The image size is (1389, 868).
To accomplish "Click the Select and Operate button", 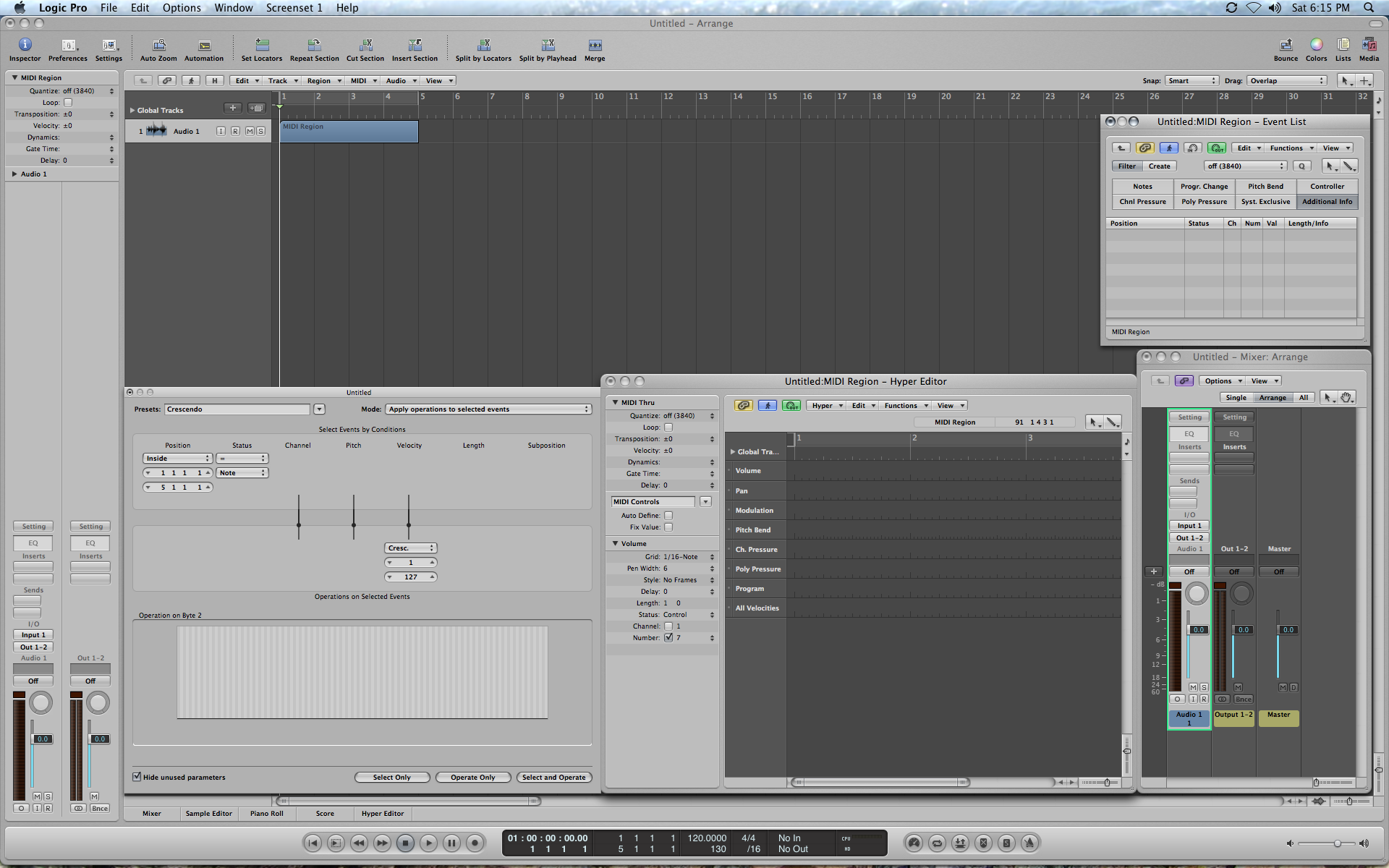I will [554, 778].
